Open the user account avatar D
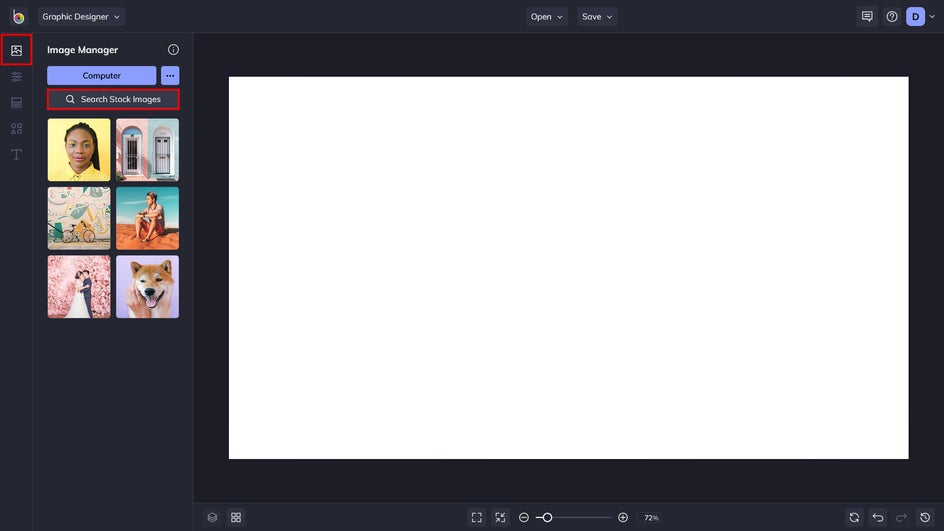The height and width of the screenshot is (531, 944). coord(915,17)
